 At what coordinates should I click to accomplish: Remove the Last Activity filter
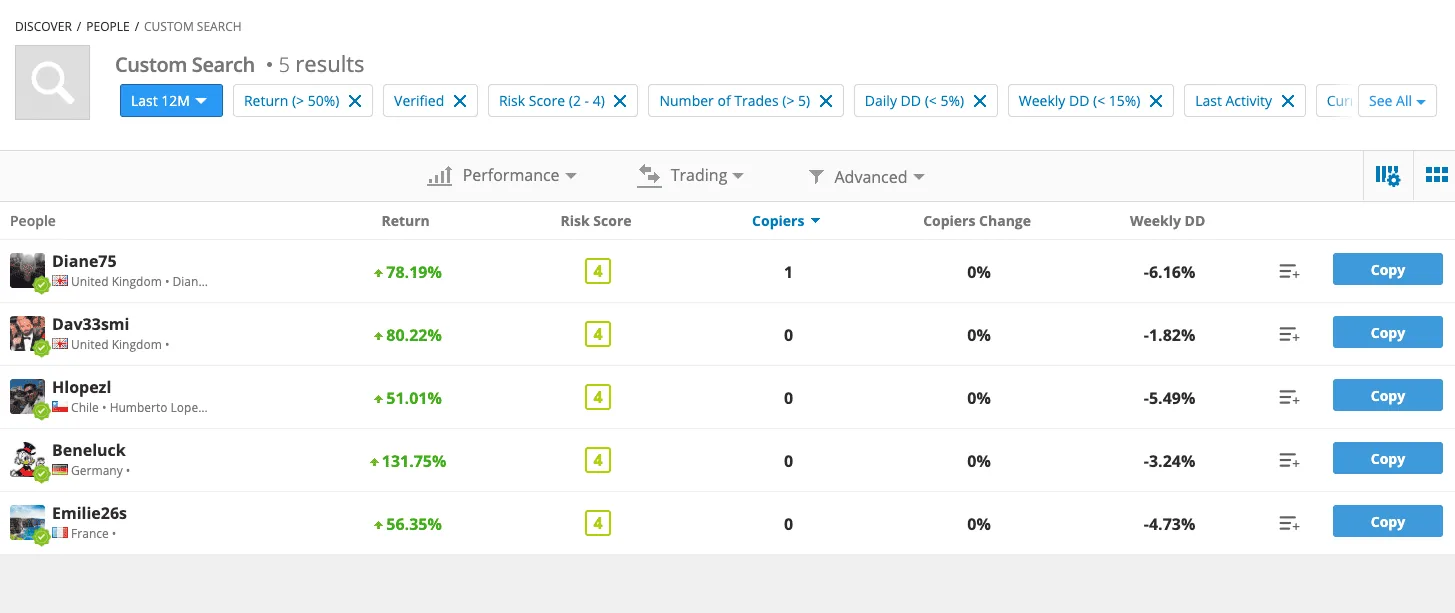tap(1288, 101)
